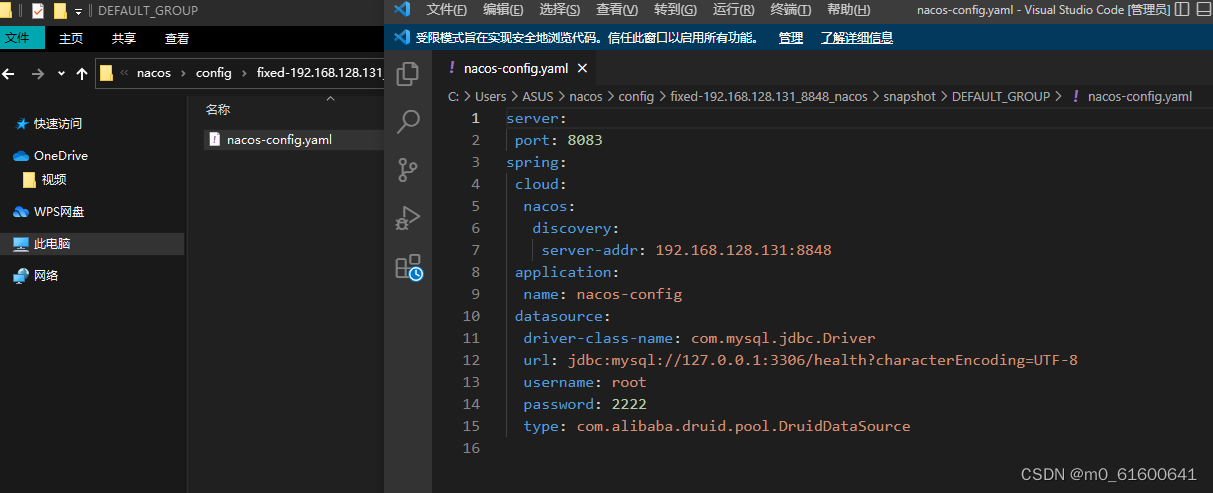Go forward in File Explorer
This screenshot has height=493, width=1213.
(x=38, y=73)
